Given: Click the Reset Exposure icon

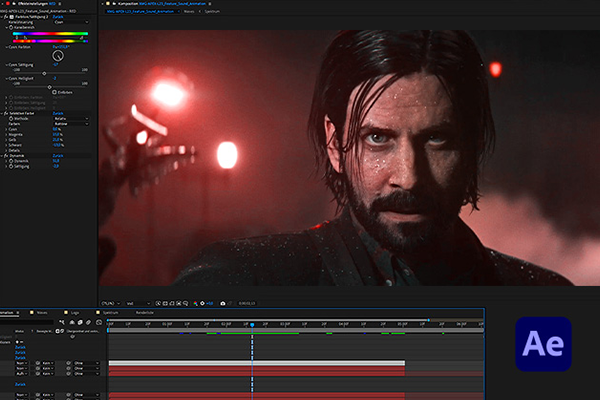Looking at the screenshot, I should 202,303.
